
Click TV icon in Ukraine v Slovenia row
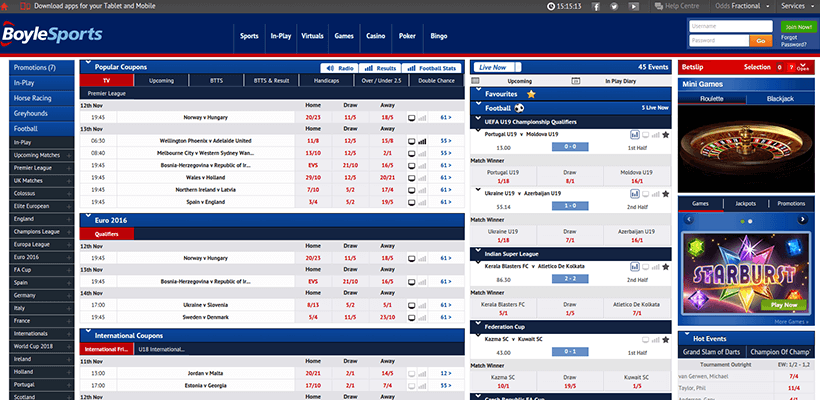click(x=412, y=305)
